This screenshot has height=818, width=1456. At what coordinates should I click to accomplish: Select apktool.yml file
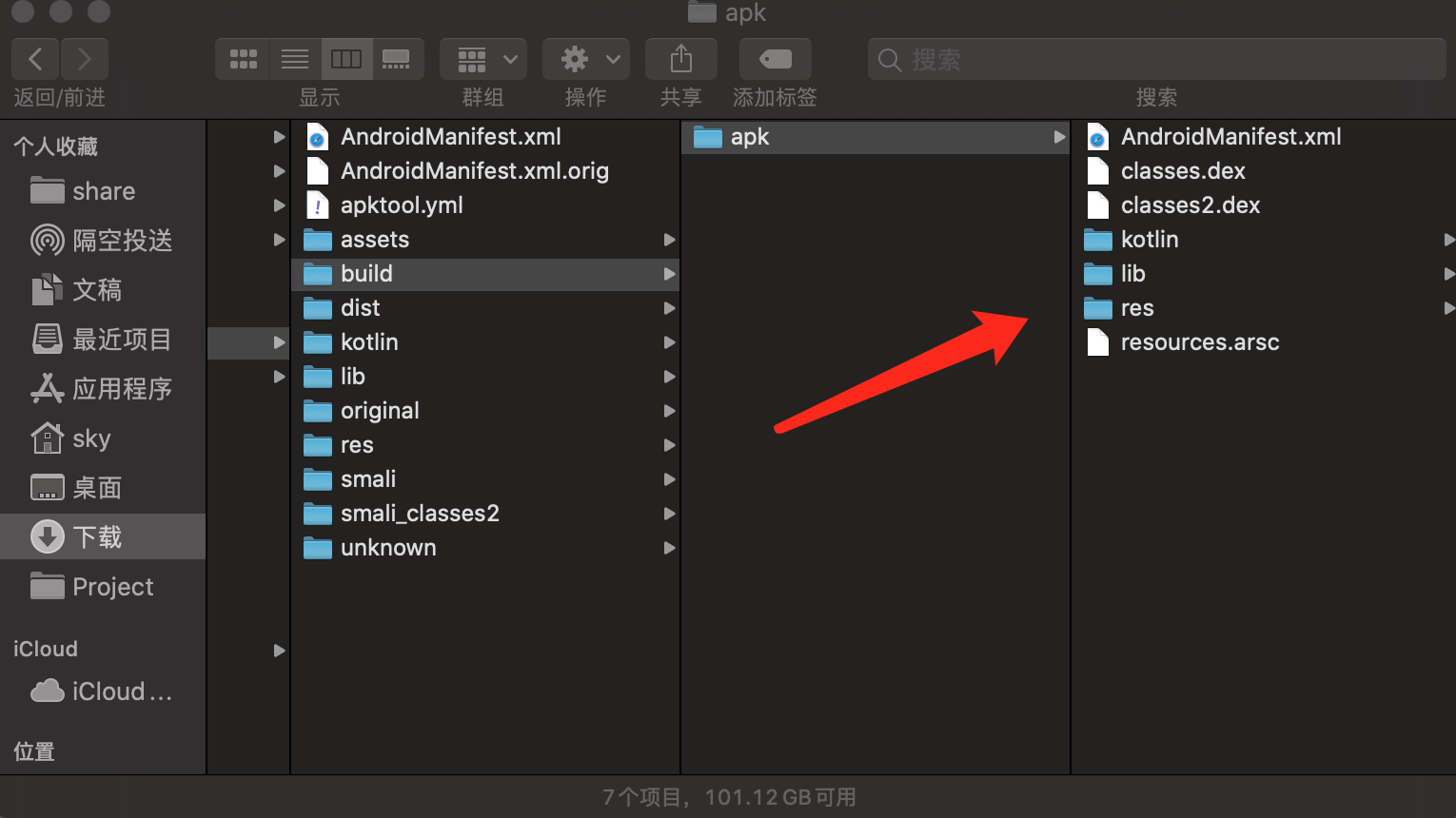485,205
